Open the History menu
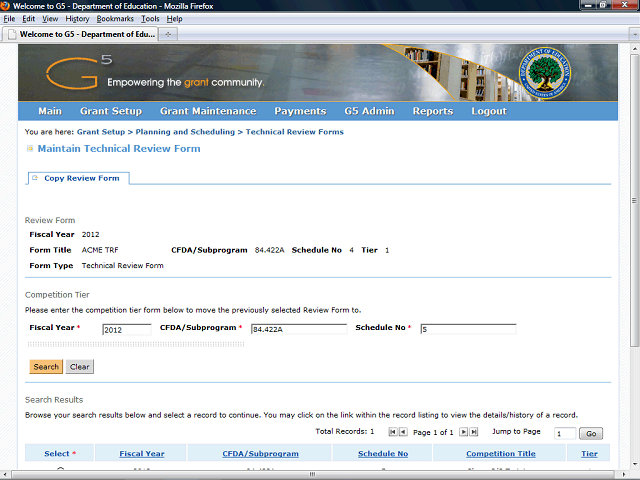This screenshot has width=640, height=480. point(77,19)
